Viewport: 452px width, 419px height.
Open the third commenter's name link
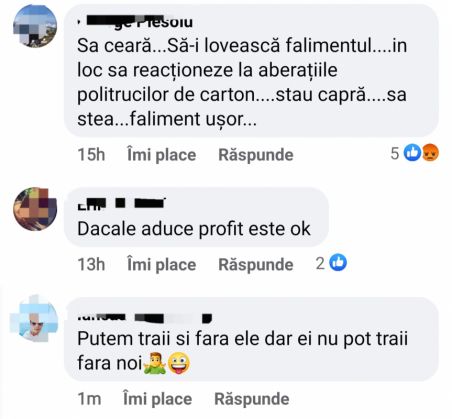pos(144,317)
